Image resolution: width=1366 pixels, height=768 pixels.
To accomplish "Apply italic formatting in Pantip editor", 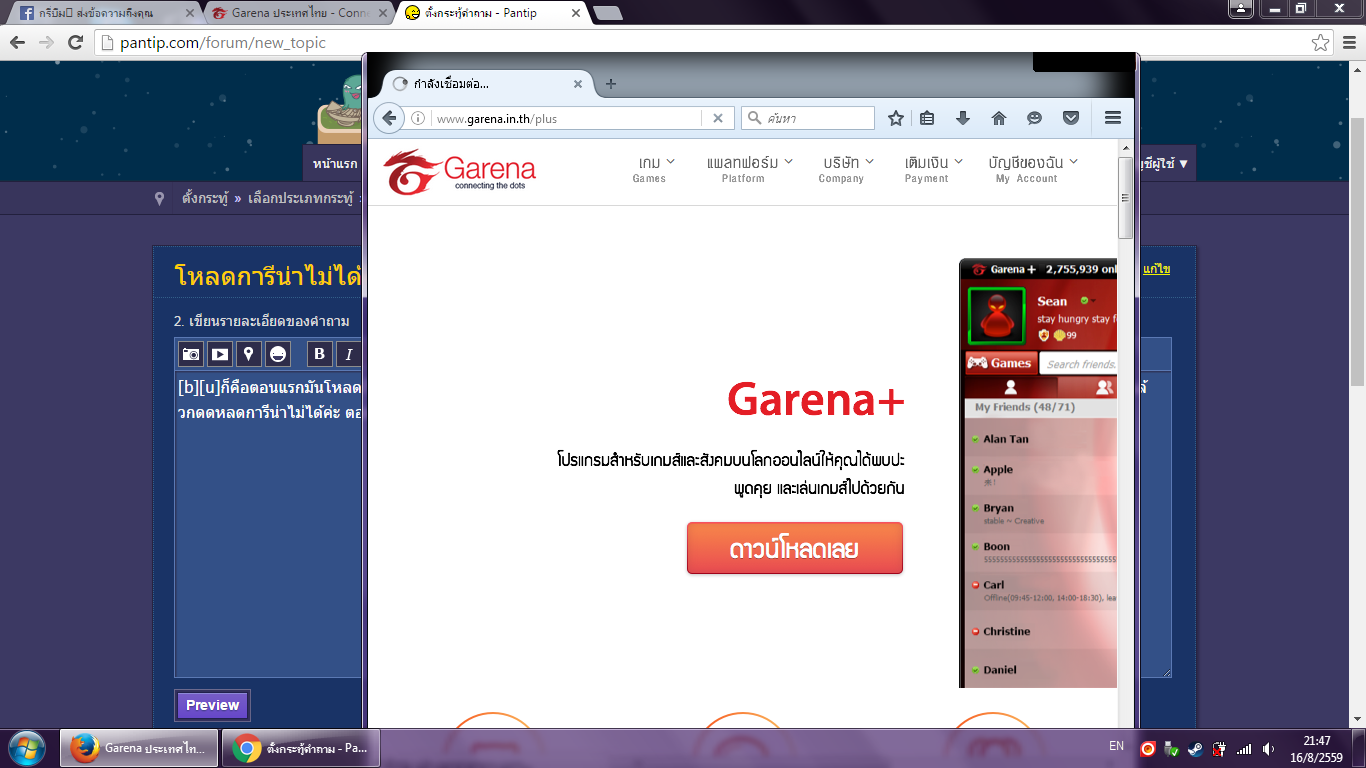I will coord(348,353).
